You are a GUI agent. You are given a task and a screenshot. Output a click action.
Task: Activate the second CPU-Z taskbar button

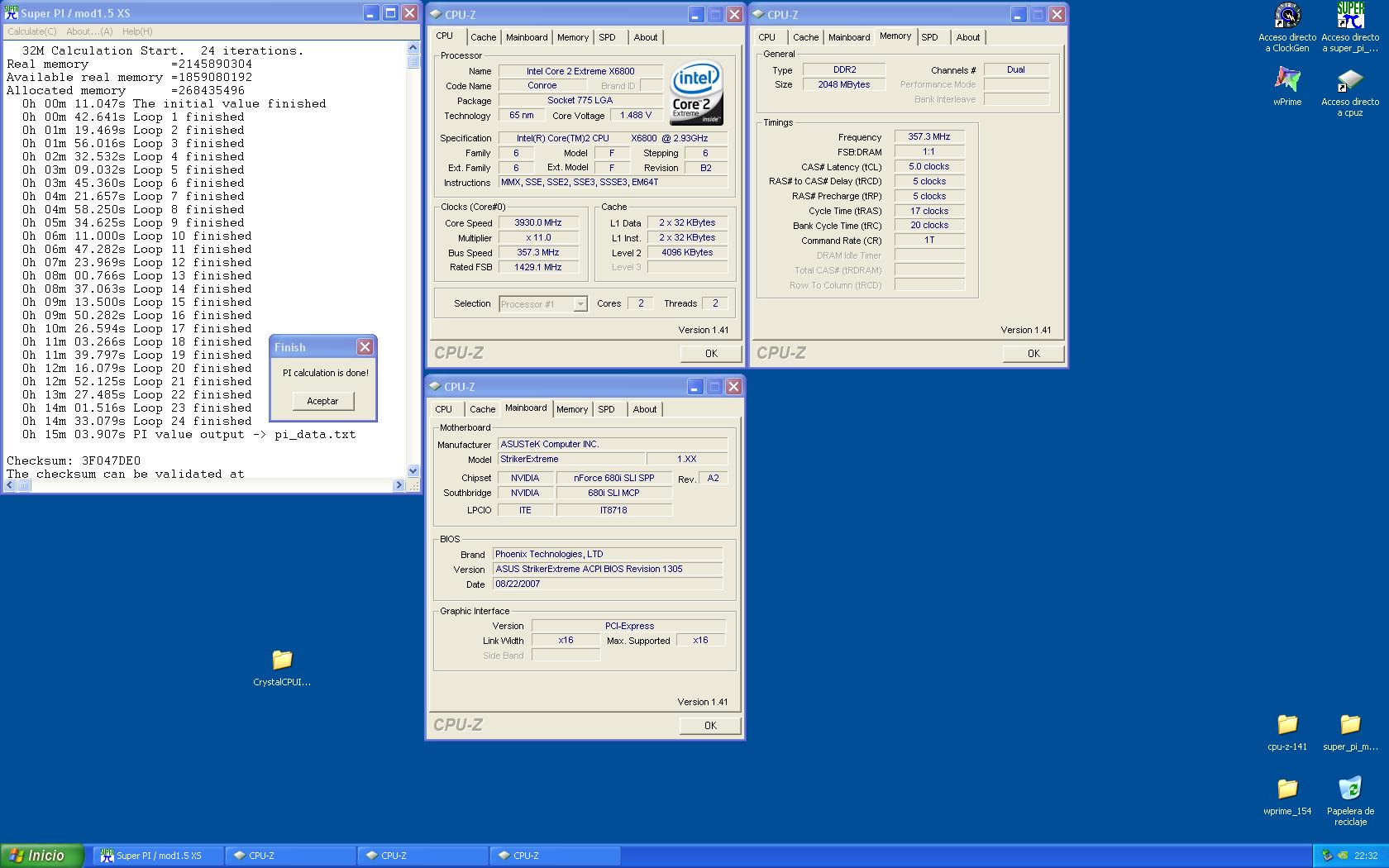[422, 856]
